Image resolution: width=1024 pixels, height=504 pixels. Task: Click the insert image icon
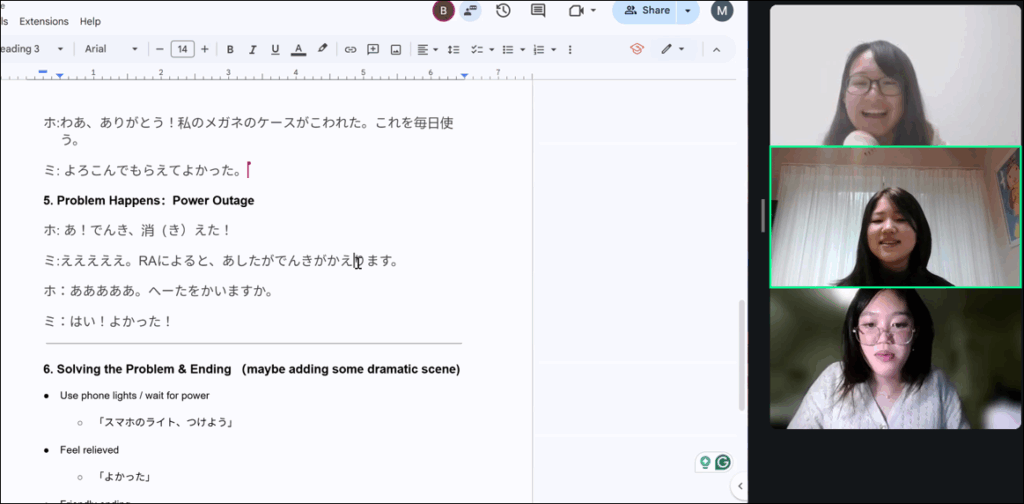pos(396,49)
